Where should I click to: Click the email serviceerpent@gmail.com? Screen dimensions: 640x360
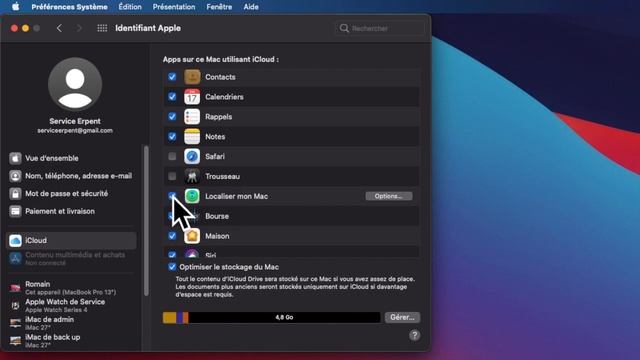[75, 131]
